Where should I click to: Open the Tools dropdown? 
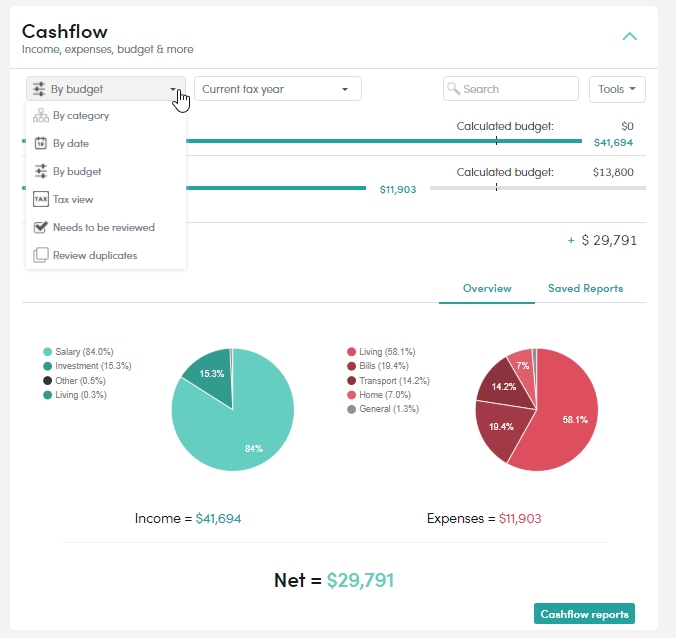coord(617,89)
